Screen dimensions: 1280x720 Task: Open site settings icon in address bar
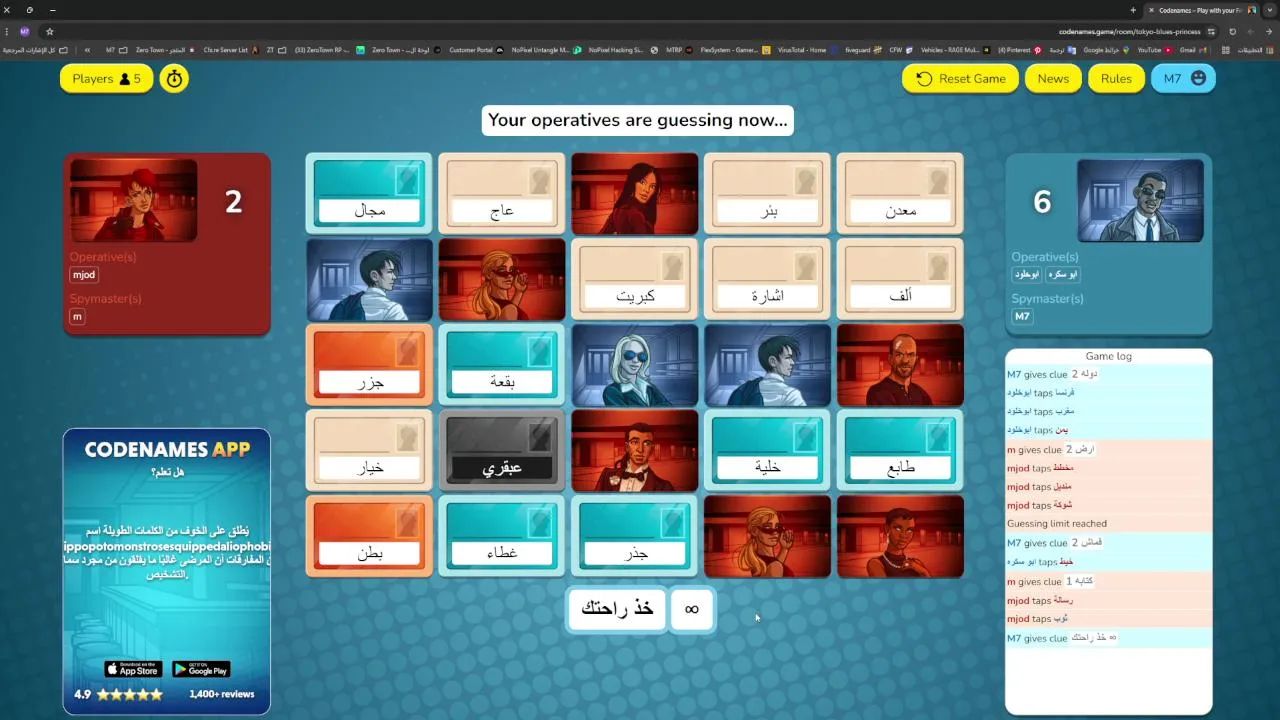[1211, 31]
